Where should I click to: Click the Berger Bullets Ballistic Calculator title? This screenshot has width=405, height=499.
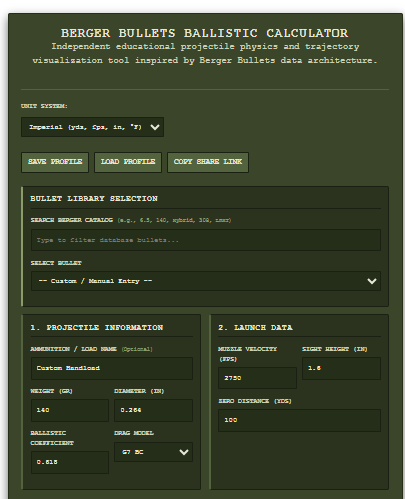tap(204, 33)
